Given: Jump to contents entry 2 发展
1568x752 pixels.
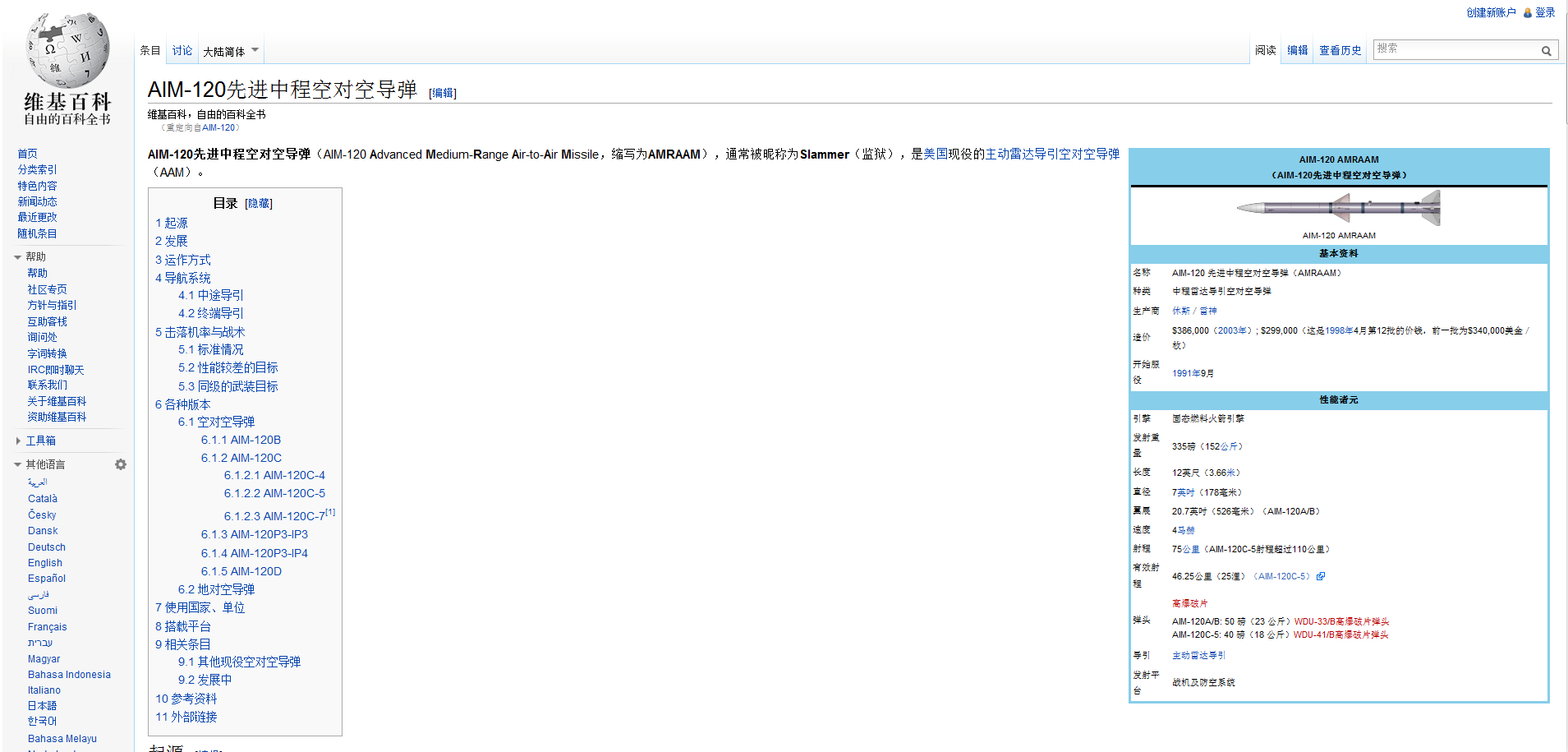Looking at the screenshot, I should point(172,241).
